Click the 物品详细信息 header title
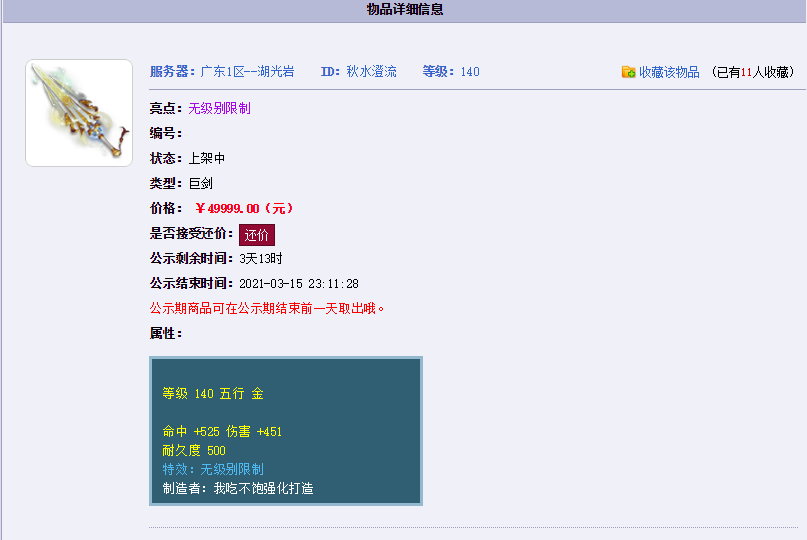807x540 pixels. pyautogui.click(x=405, y=9)
